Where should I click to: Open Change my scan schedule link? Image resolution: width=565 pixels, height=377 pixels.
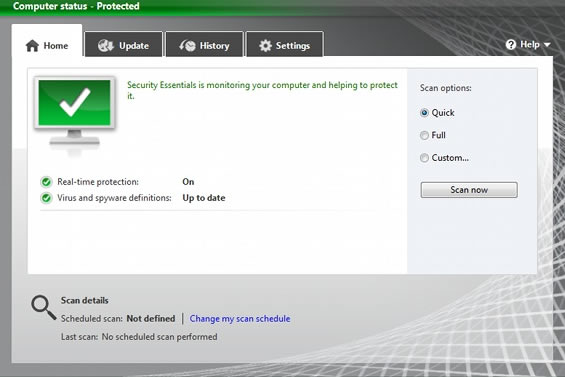click(240, 319)
